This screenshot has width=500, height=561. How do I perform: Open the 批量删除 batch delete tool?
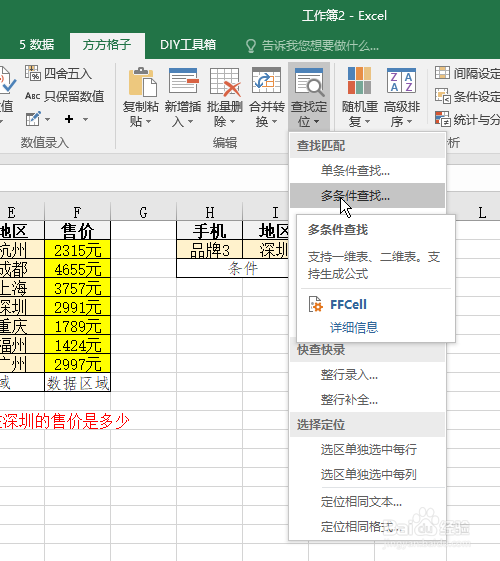(225, 97)
